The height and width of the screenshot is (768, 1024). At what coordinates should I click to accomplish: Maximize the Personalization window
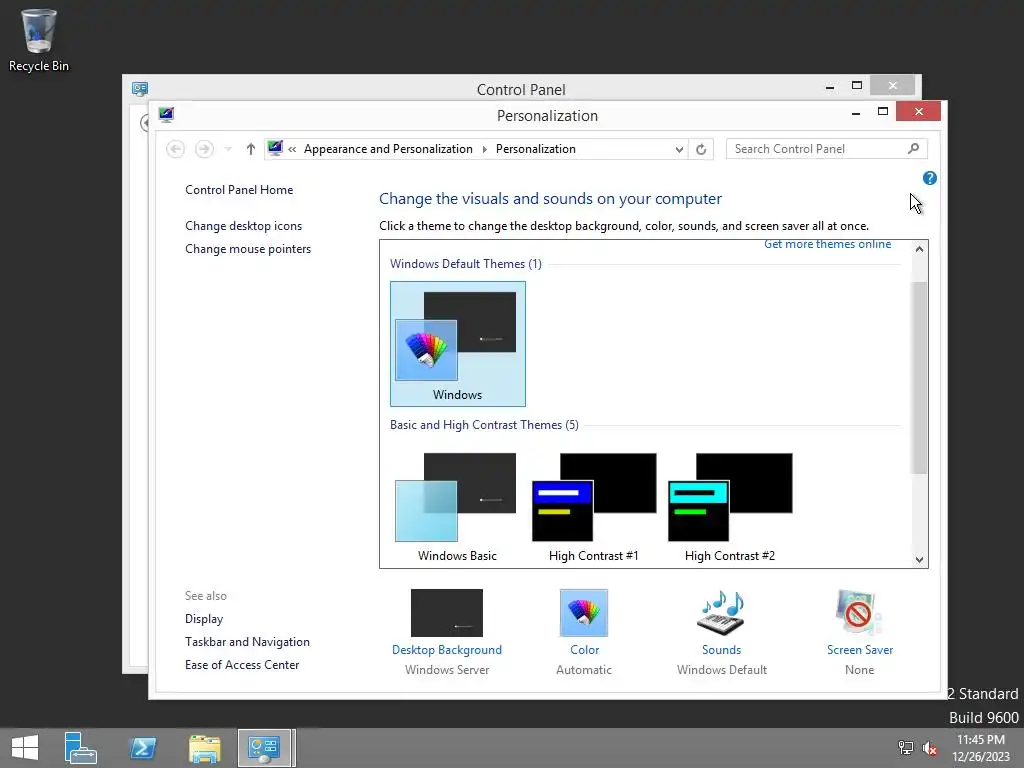pyautogui.click(x=883, y=112)
